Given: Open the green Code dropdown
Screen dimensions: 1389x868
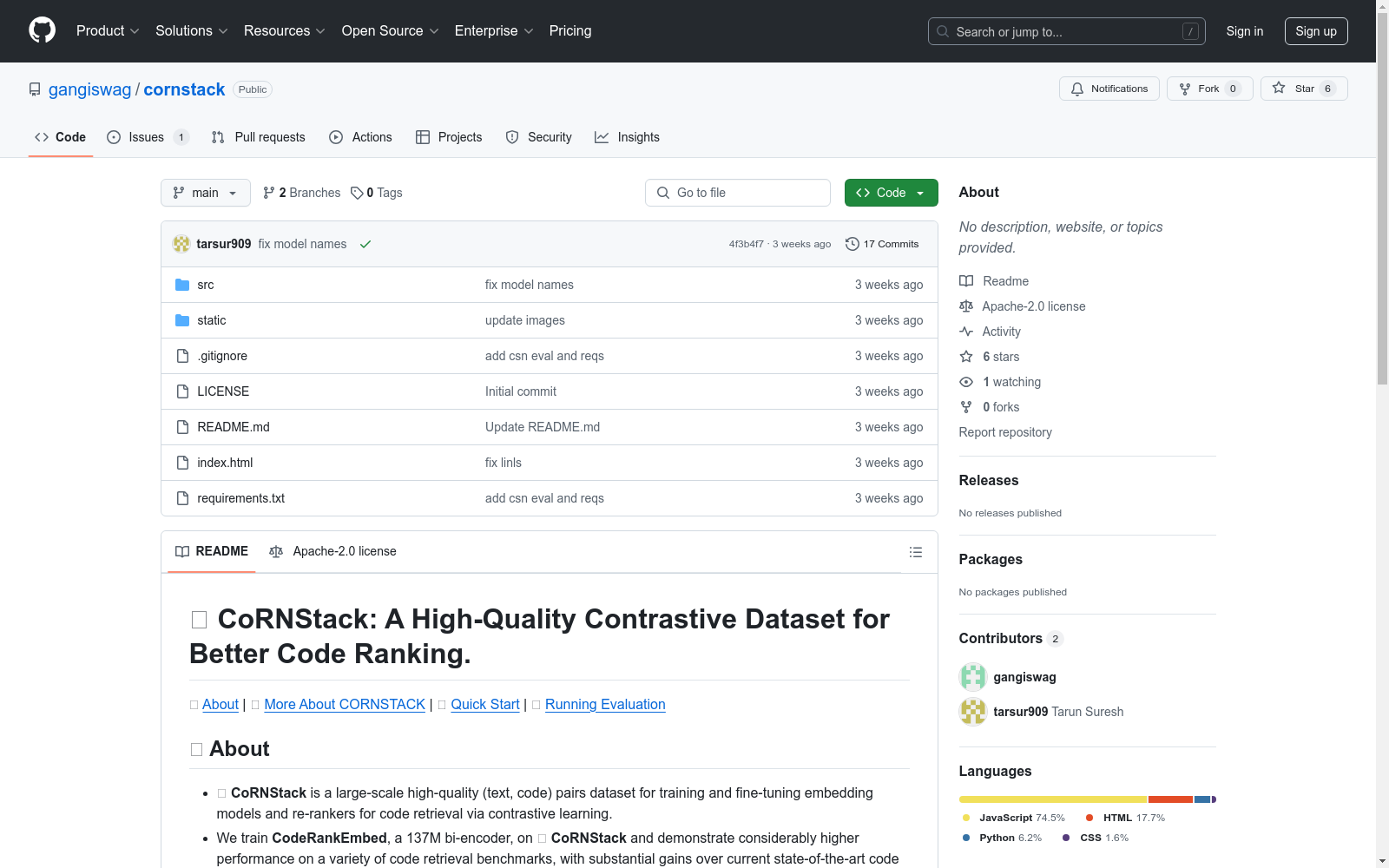Looking at the screenshot, I should [891, 193].
